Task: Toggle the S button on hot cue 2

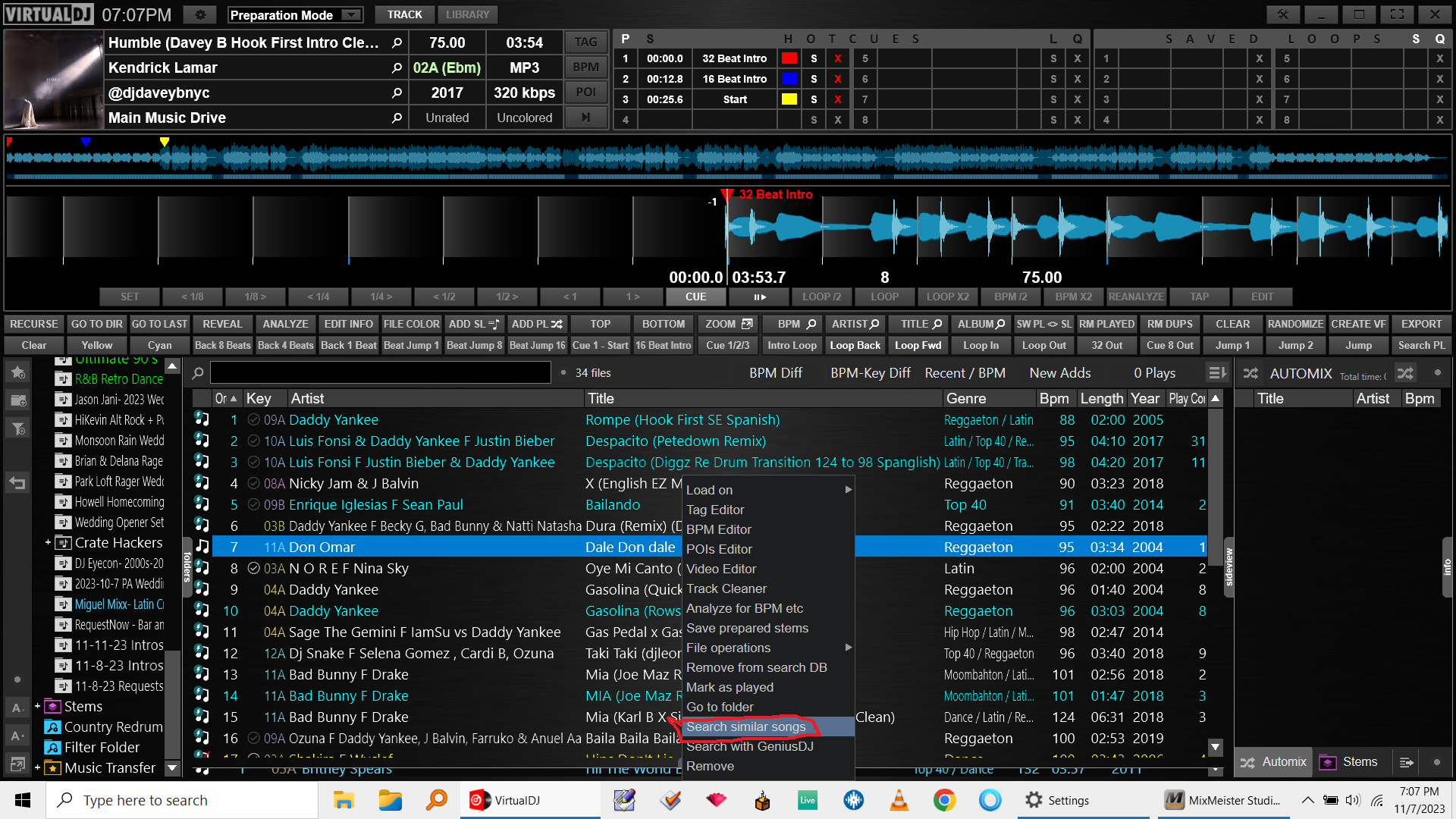Action: [814, 79]
